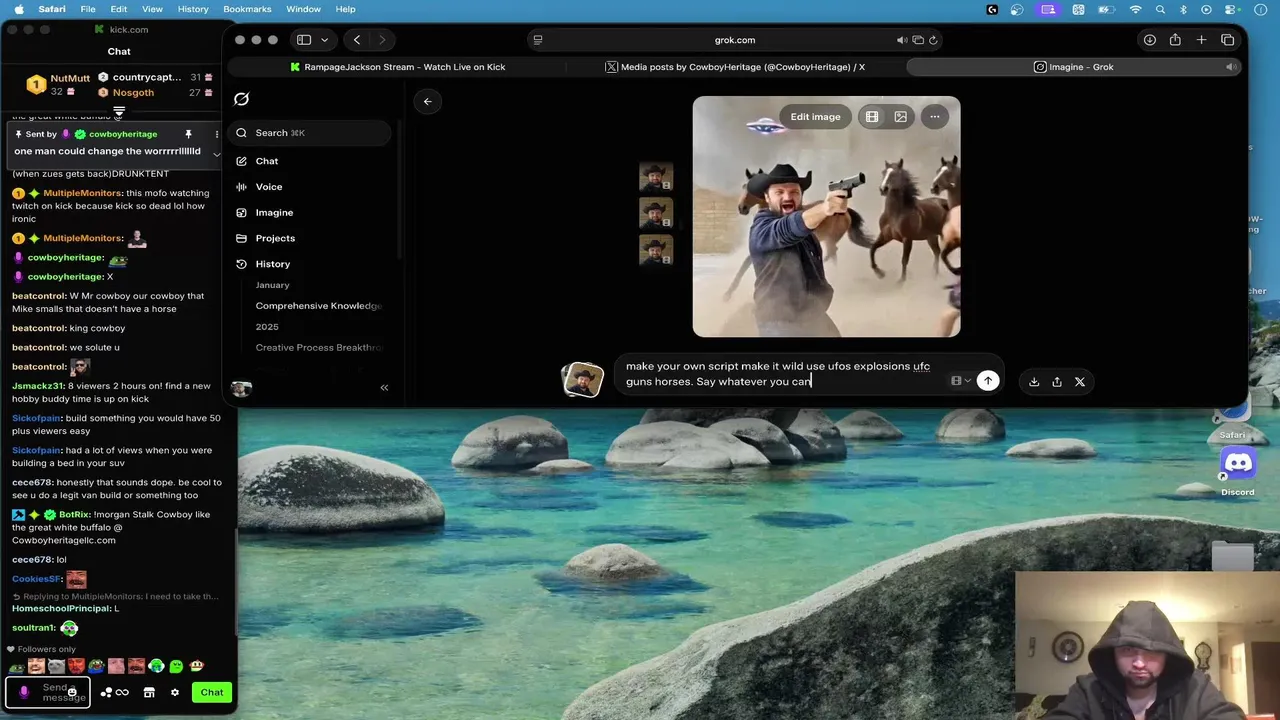The height and width of the screenshot is (720, 1280).
Task: Click the infinity icon in the Kick chat bar
Action: point(122,692)
